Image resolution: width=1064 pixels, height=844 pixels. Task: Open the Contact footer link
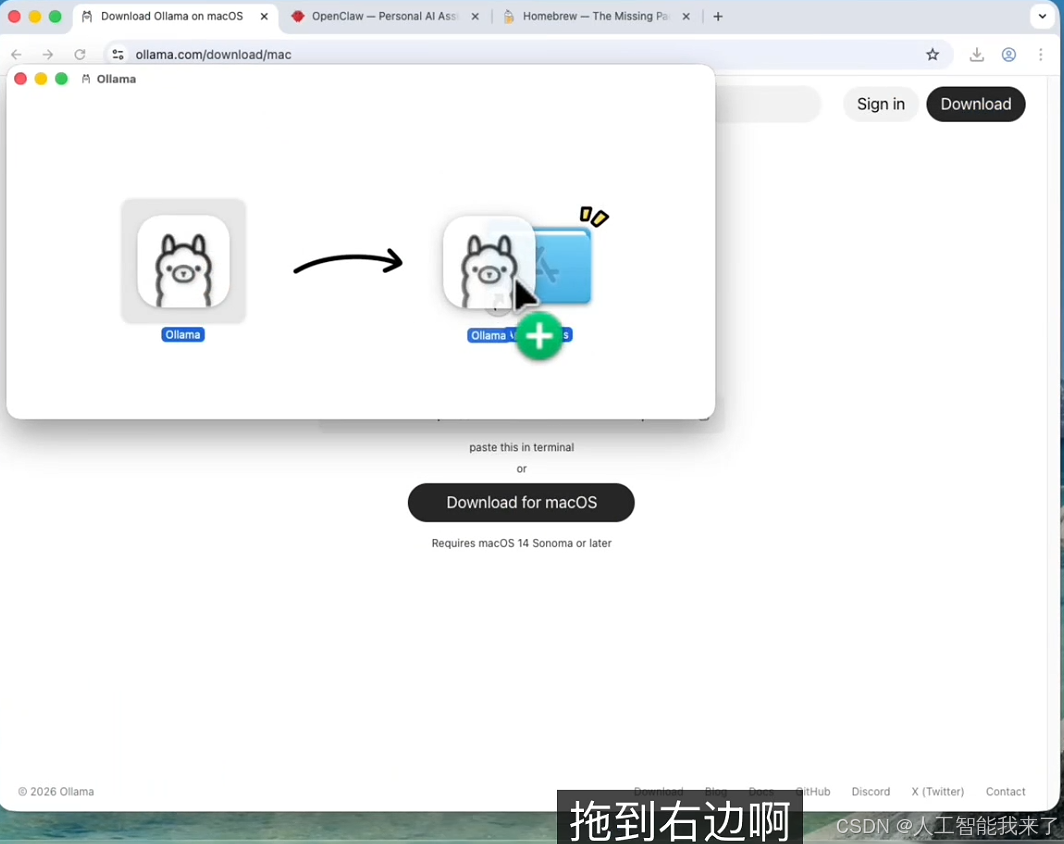[1005, 791]
